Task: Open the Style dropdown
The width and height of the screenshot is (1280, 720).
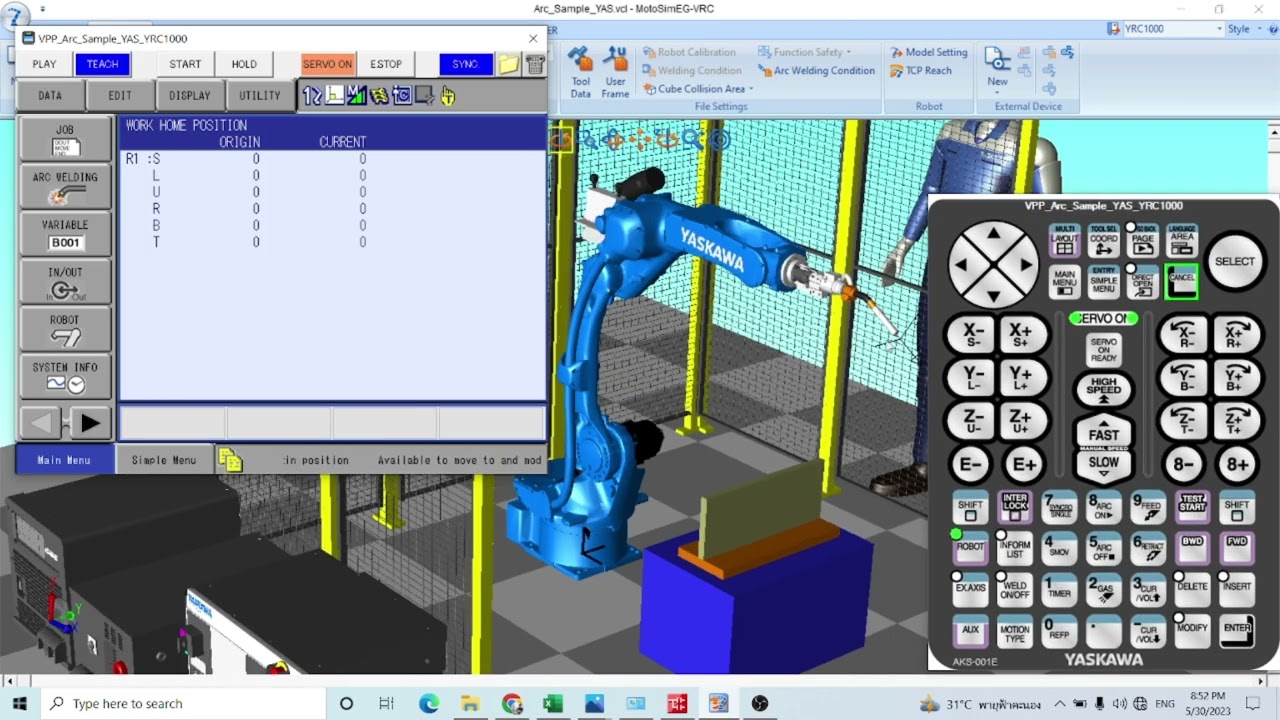Action: [x=1244, y=29]
